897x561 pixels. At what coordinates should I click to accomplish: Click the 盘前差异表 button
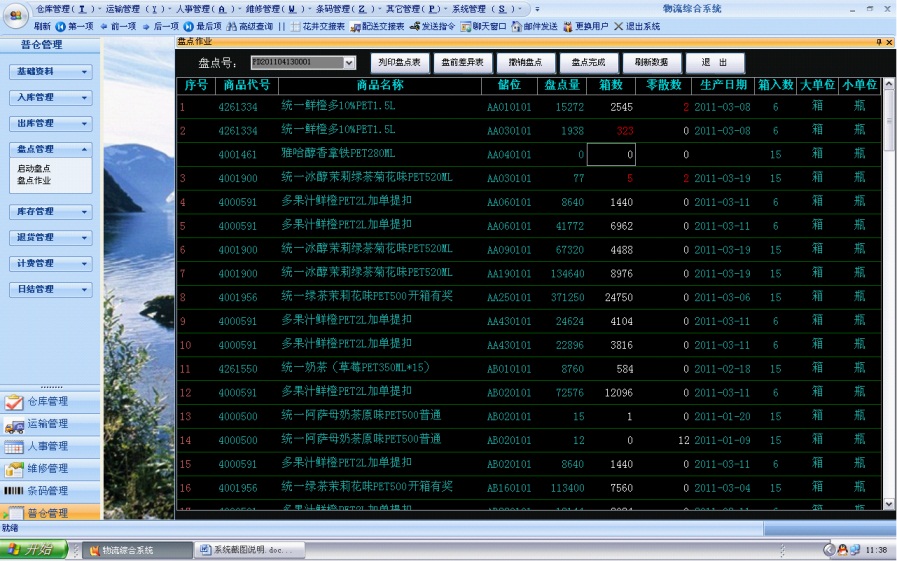pyautogui.click(x=462, y=62)
